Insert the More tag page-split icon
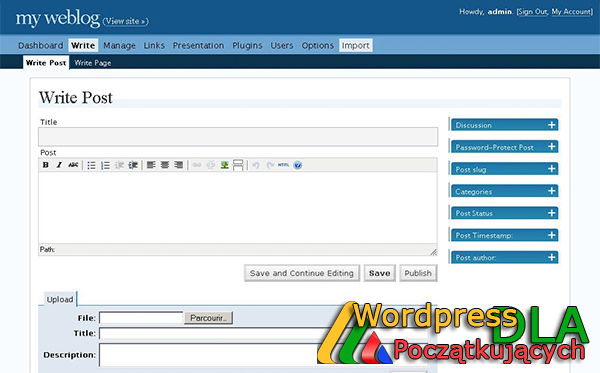The image size is (600, 373). point(238,165)
